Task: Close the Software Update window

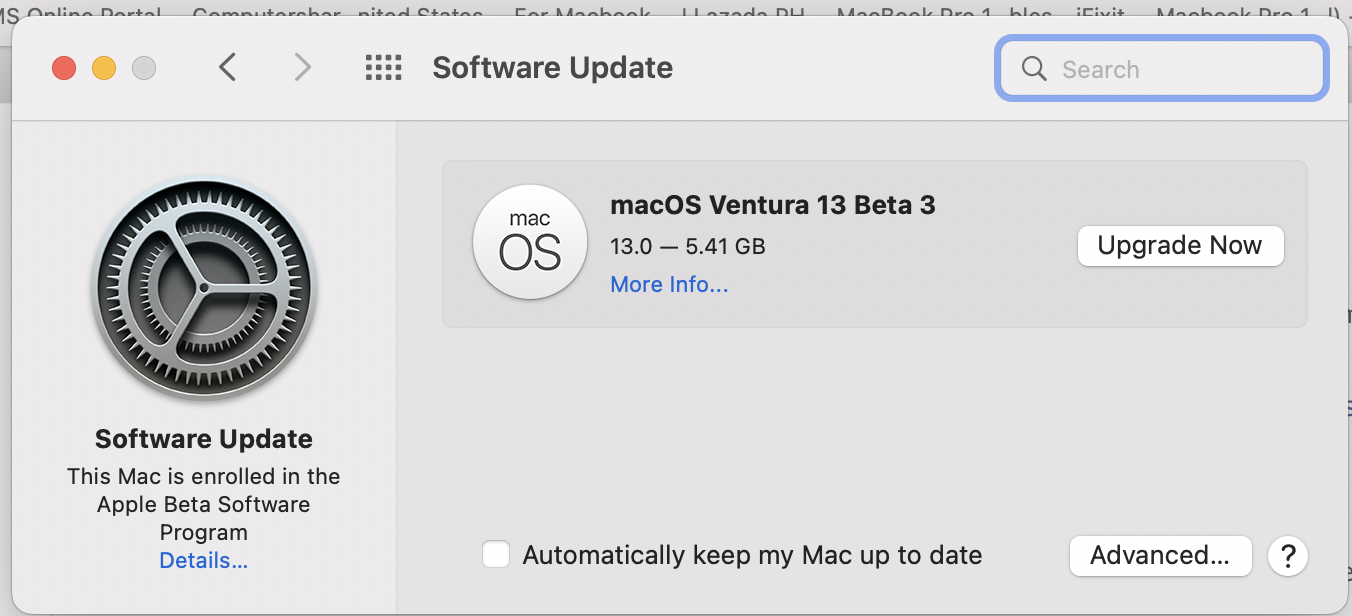Action: pyautogui.click(x=64, y=68)
